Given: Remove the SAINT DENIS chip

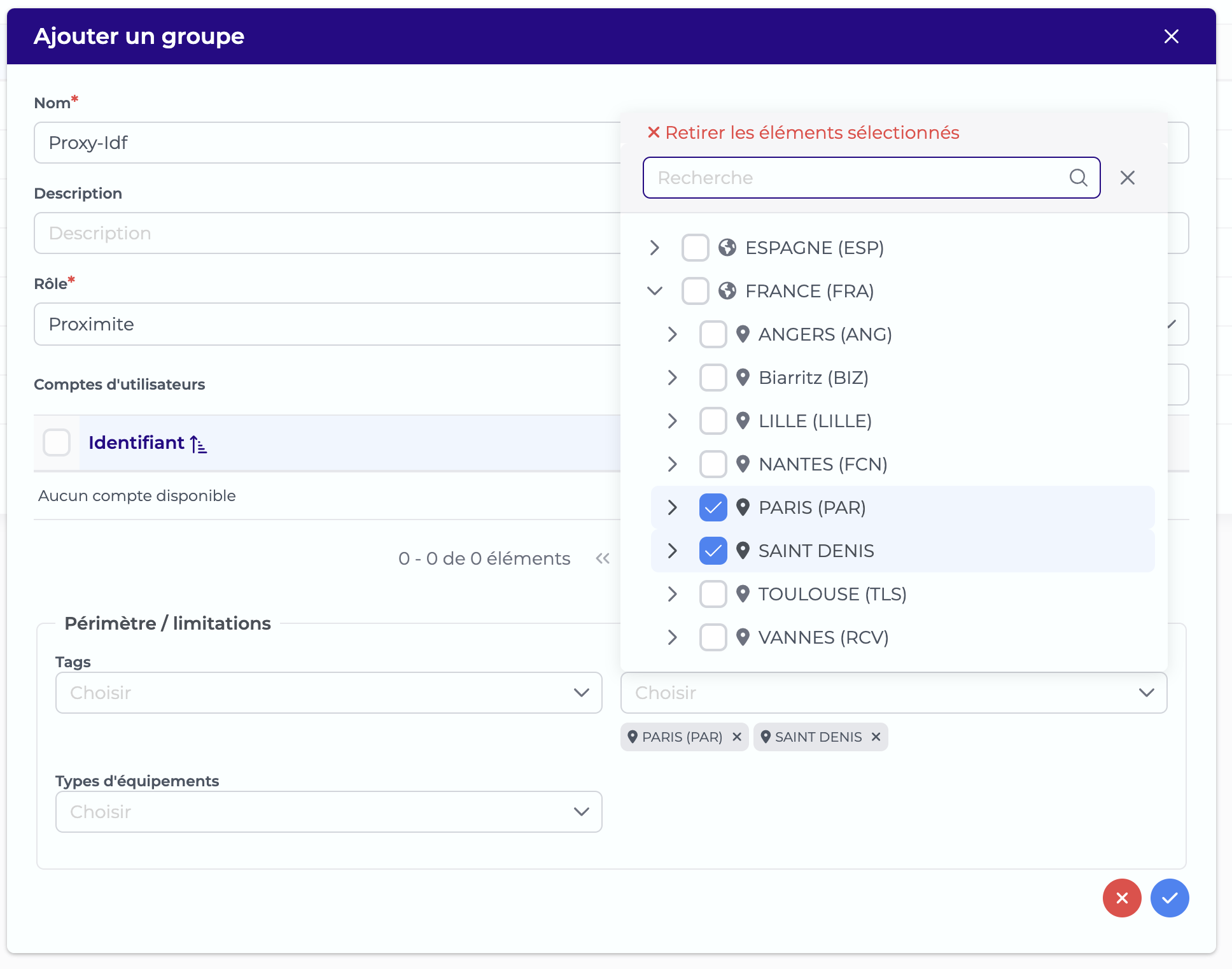Looking at the screenshot, I should (876, 737).
